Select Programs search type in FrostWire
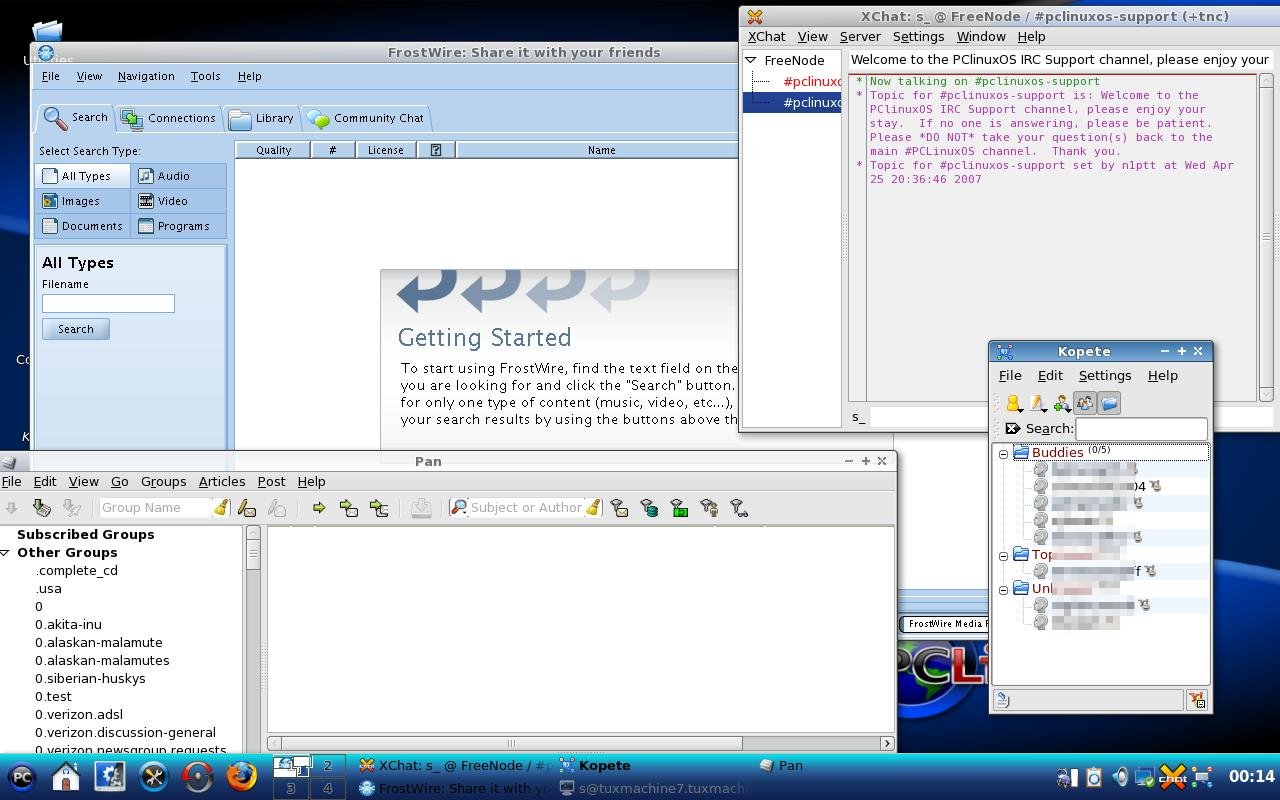Viewport: 1280px width, 800px height. 180,226
